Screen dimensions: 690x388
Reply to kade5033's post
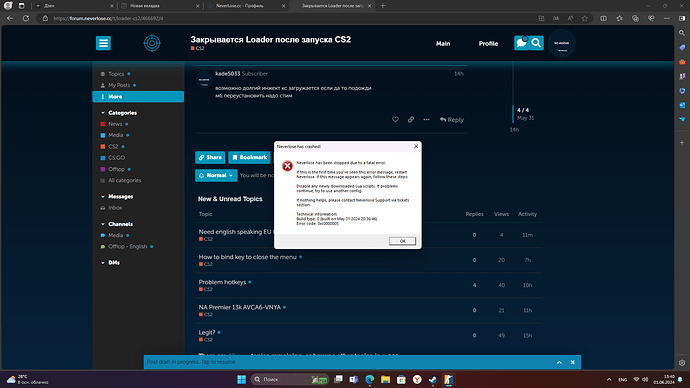tap(451, 120)
